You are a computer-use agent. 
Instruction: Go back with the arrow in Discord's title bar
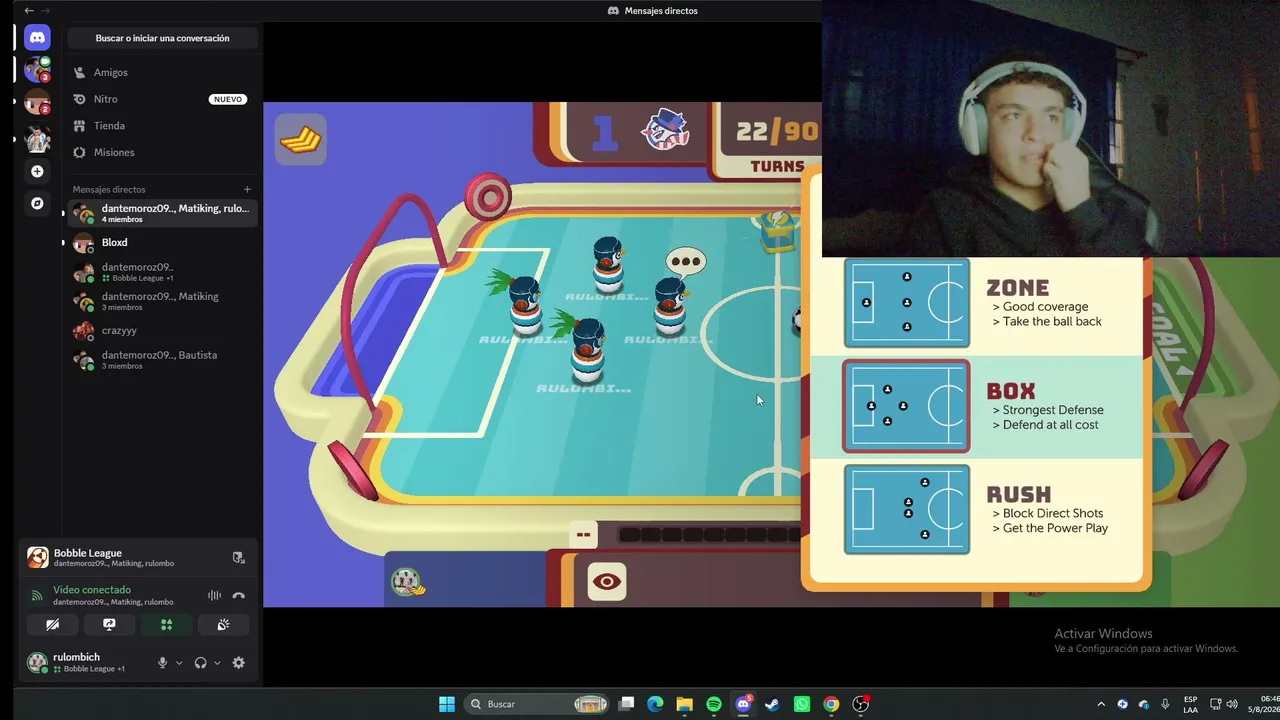29,10
